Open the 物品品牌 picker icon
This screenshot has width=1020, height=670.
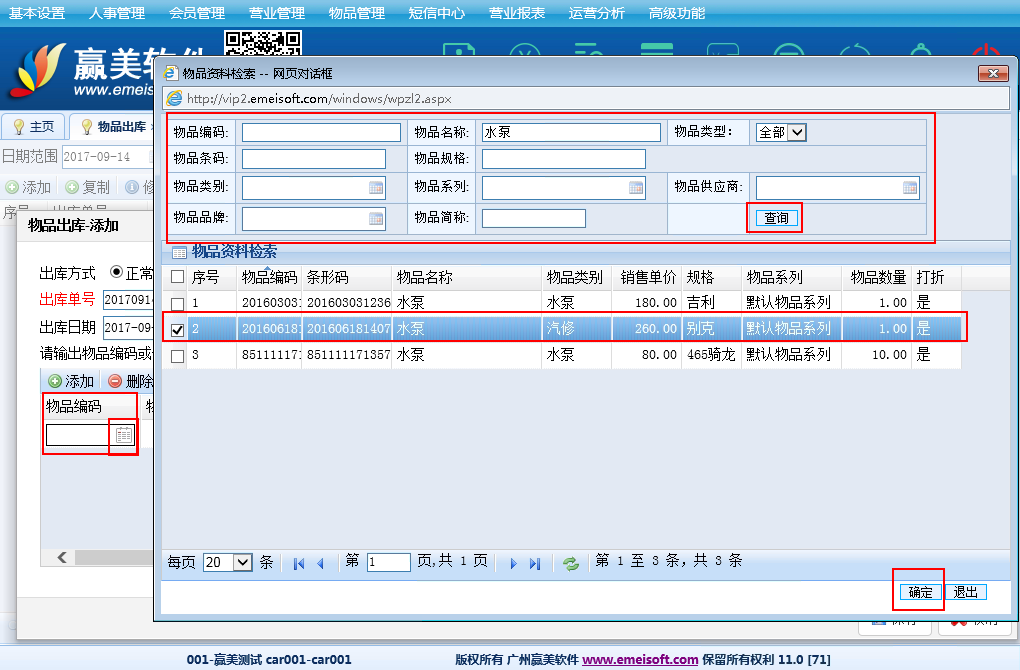[376, 219]
